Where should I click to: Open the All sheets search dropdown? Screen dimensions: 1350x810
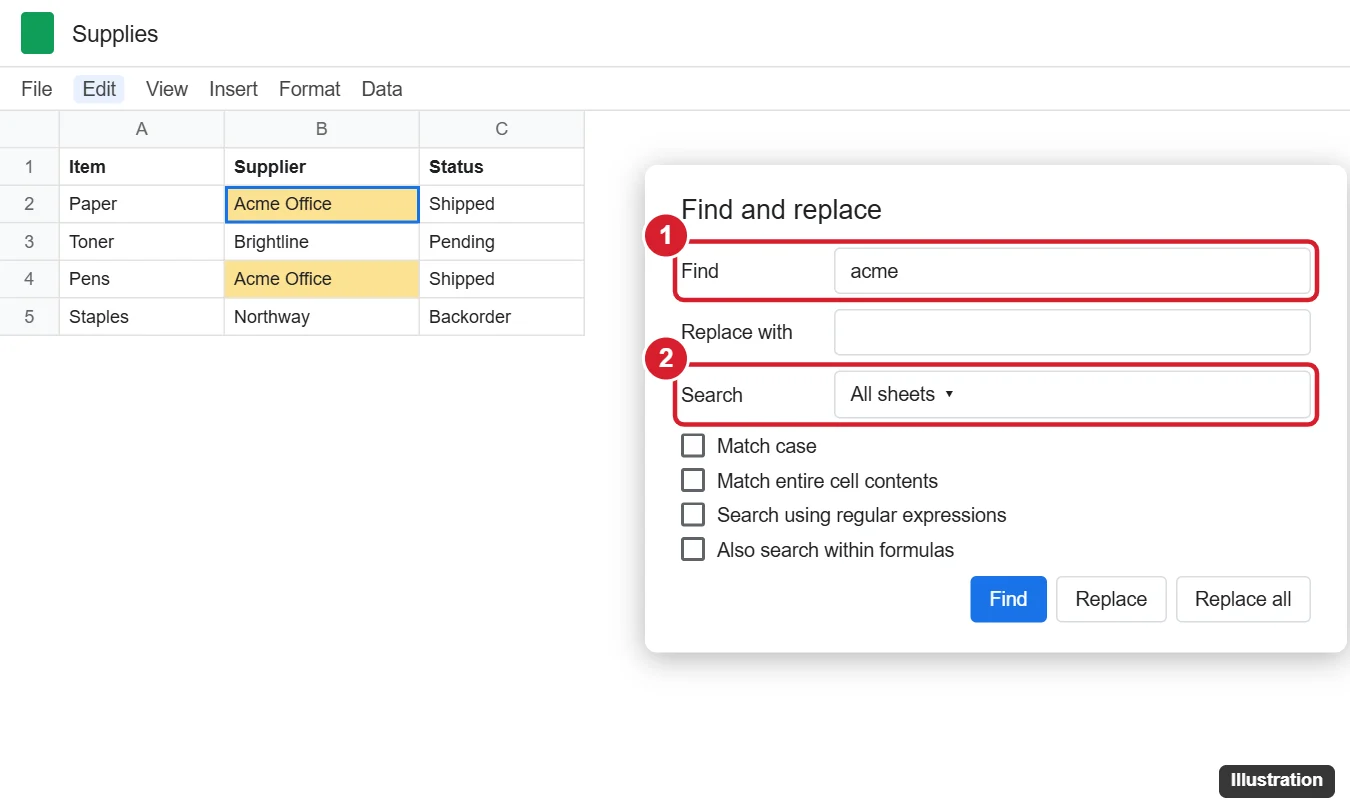click(1072, 394)
